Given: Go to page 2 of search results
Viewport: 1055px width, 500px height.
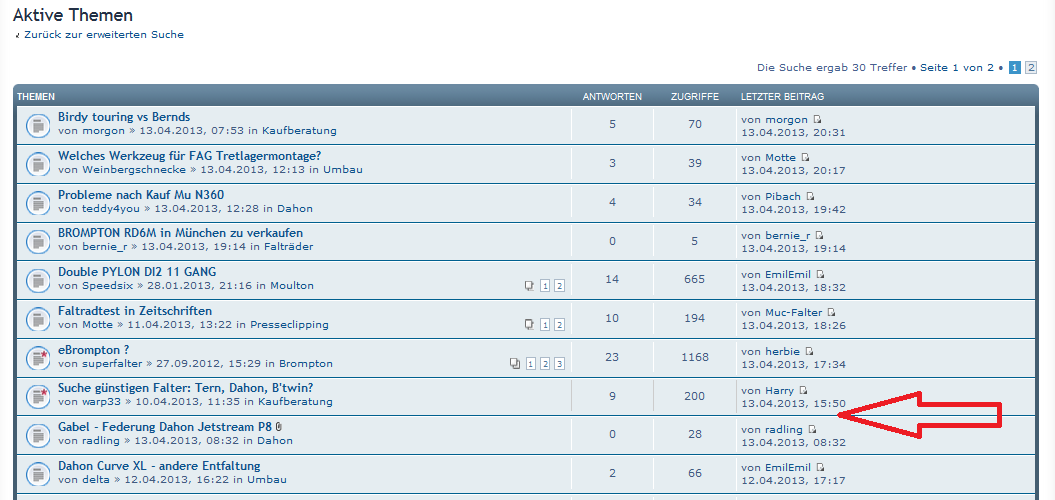Looking at the screenshot, I should point(1031,68).
